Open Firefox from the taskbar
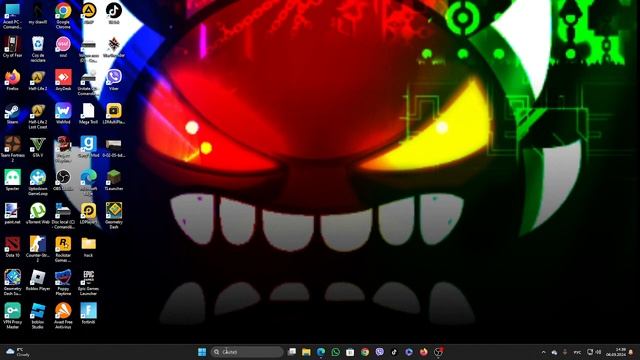 pyautogui.click(x=424, y=352)
